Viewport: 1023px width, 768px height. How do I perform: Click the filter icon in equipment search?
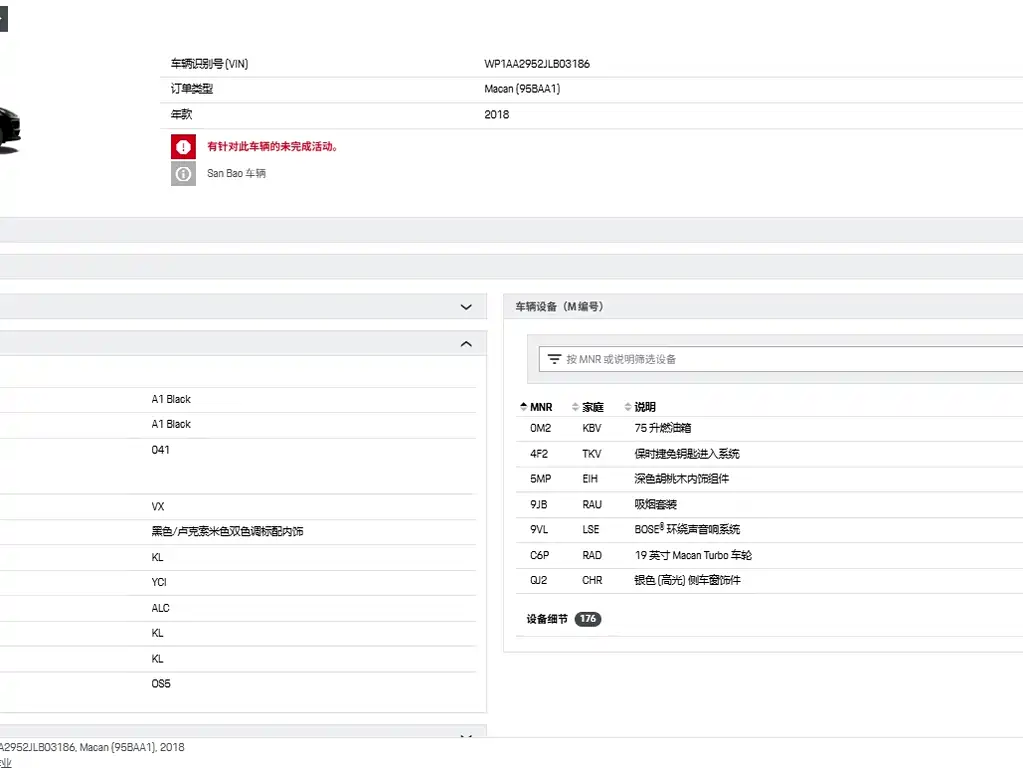pyautogui.click(x=554, y=359)
